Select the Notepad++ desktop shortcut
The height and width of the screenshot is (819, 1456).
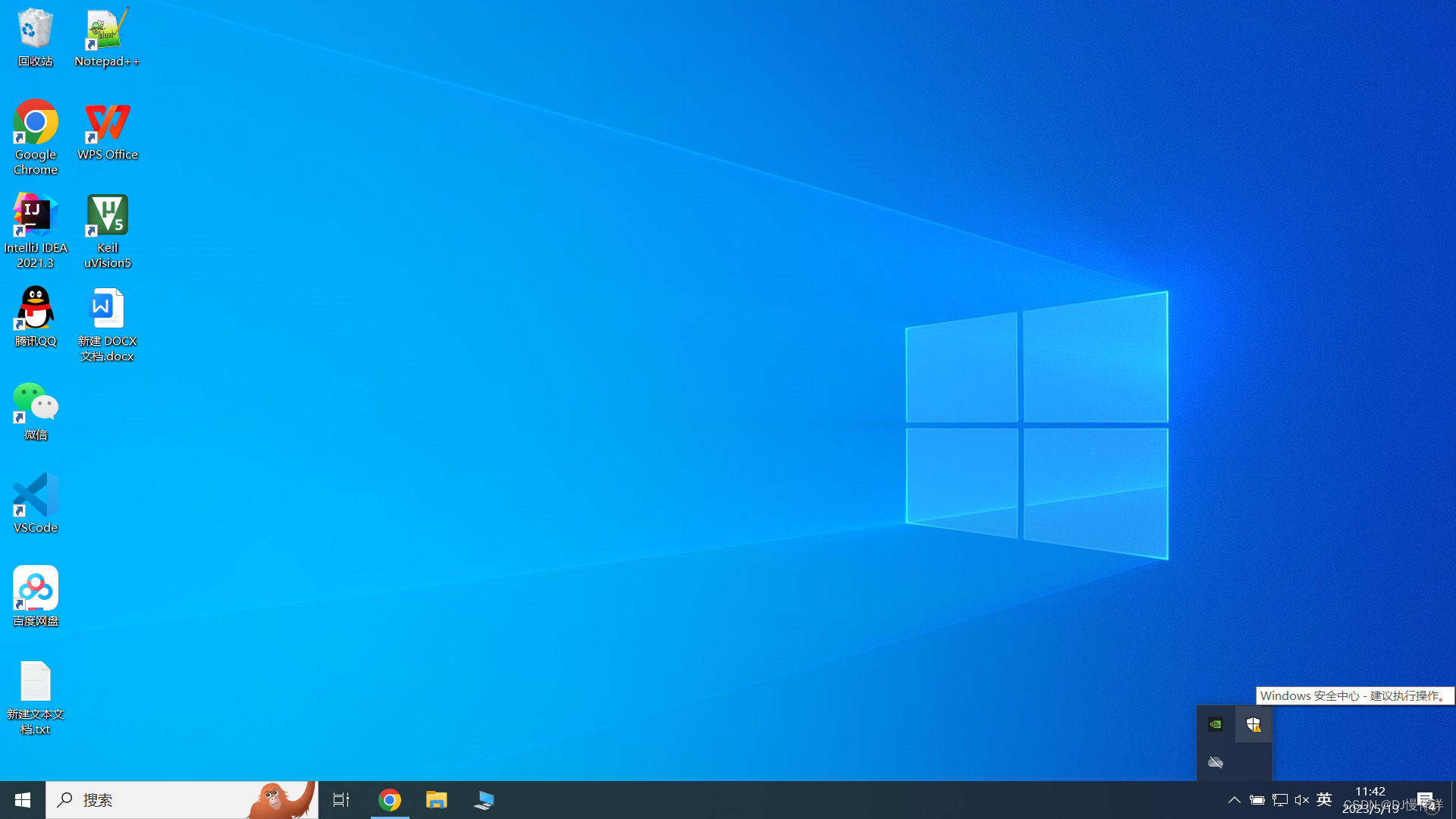click(107, 36)
